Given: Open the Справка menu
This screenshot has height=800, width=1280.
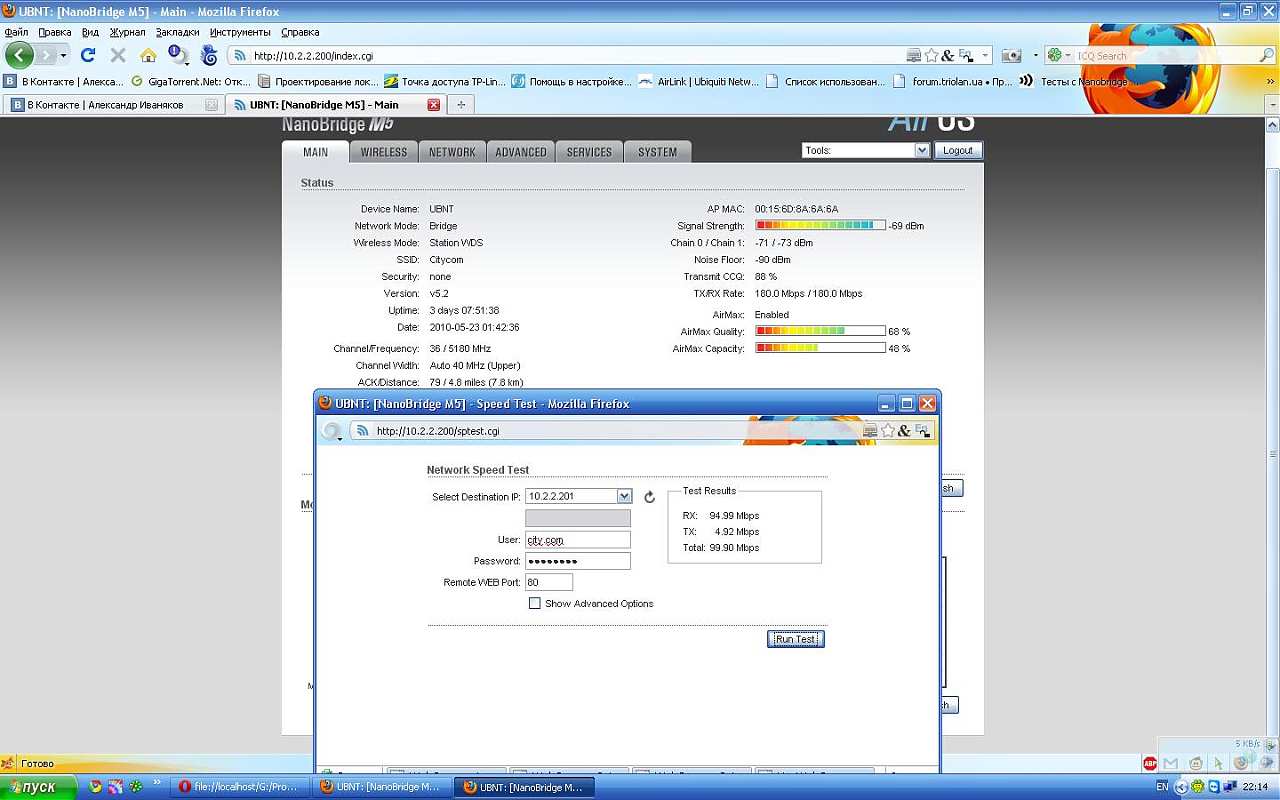Looking at the screenshot, I should coord(300,32).
